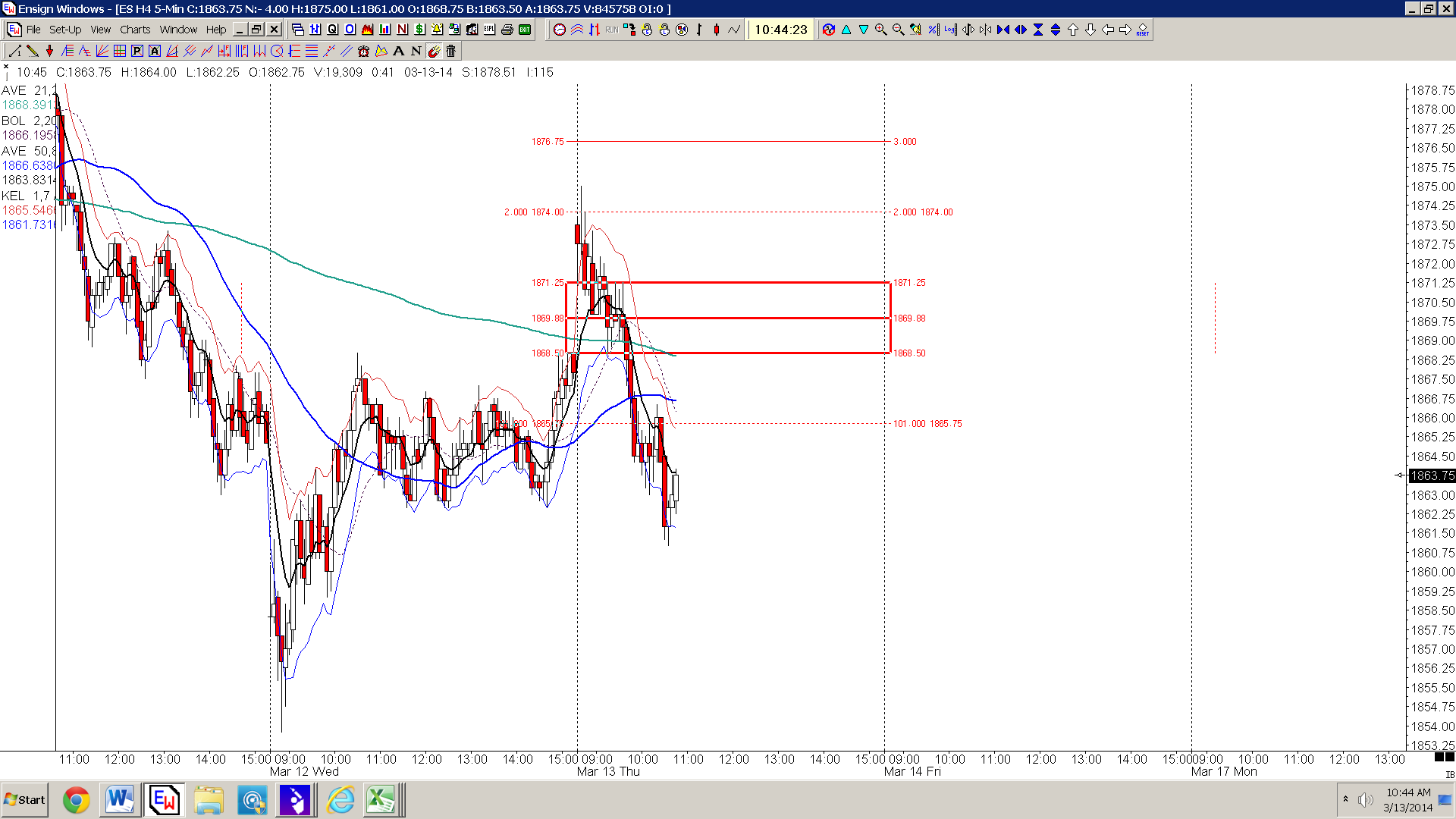The height and width of the screenshot is (819, 1456).
Task: Toggle Log scale on the chart
Action: click(x=950, y=30)
